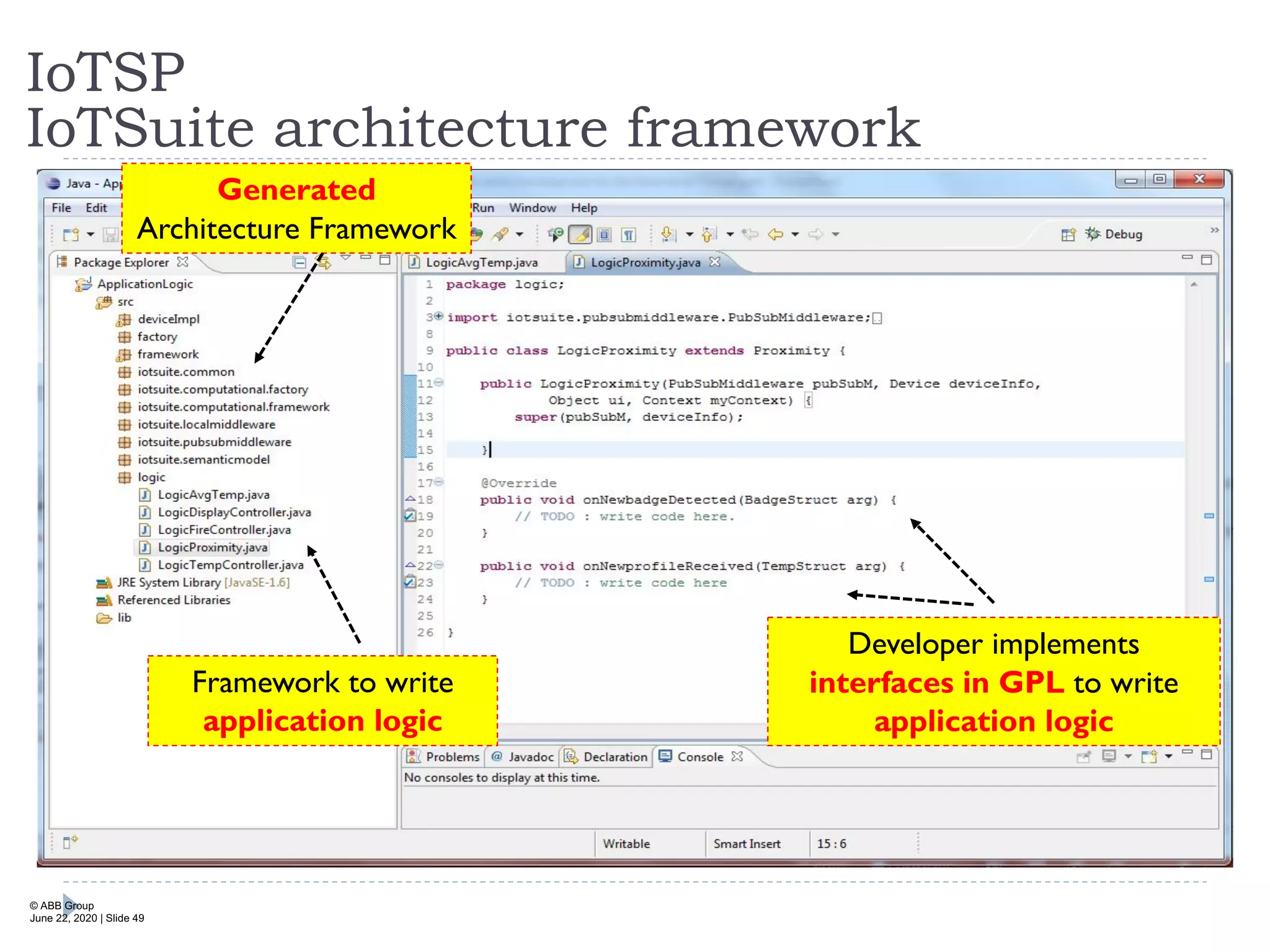Viewport: 1270px width, 952px height.
Task: Expand folded imports on line 3
Action: click(x=439, y=316)
